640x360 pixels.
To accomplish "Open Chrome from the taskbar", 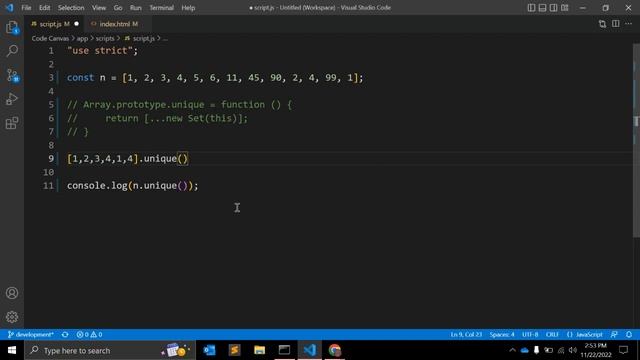I will tap(334, 350).
